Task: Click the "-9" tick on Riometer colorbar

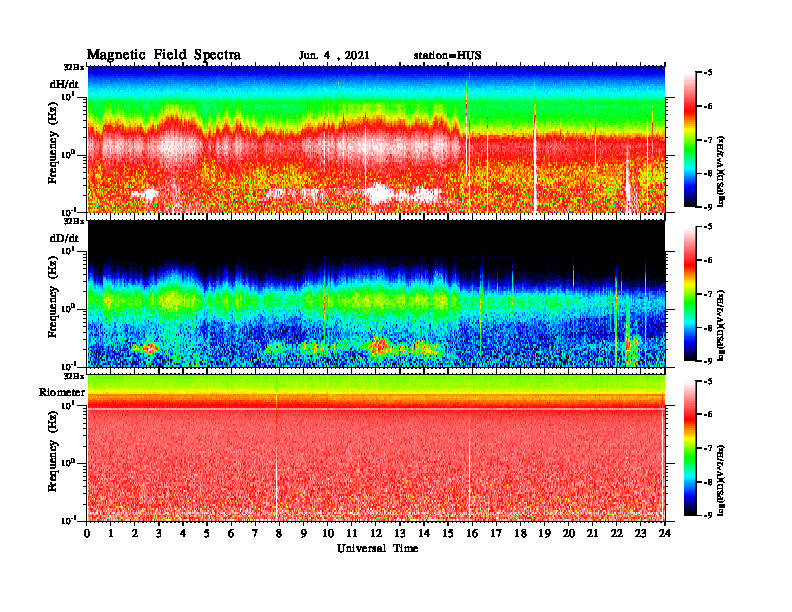Action: click(x=708, y=515)
